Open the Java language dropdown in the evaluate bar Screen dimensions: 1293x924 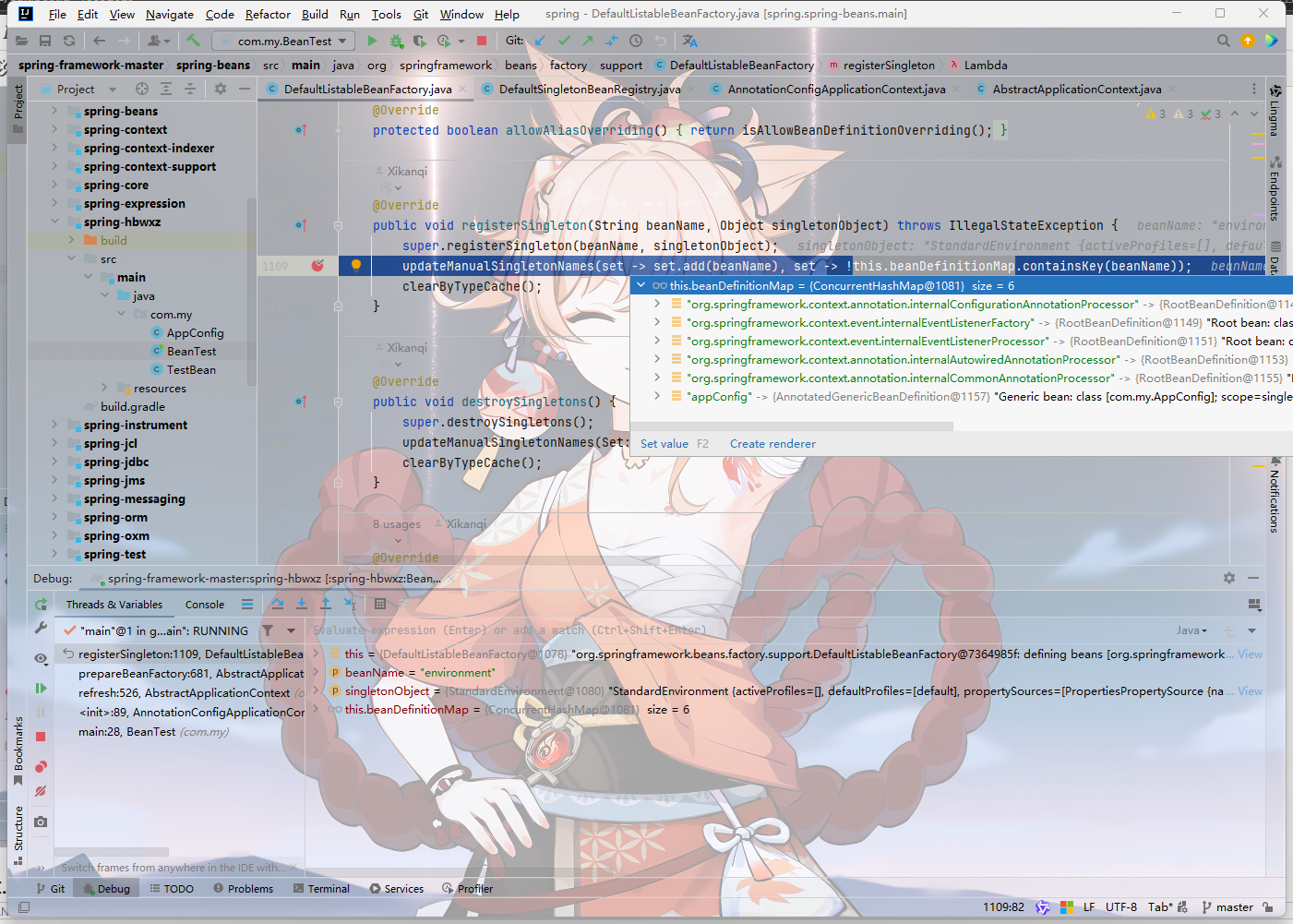pyautogui.click(x=1191, y=630)
